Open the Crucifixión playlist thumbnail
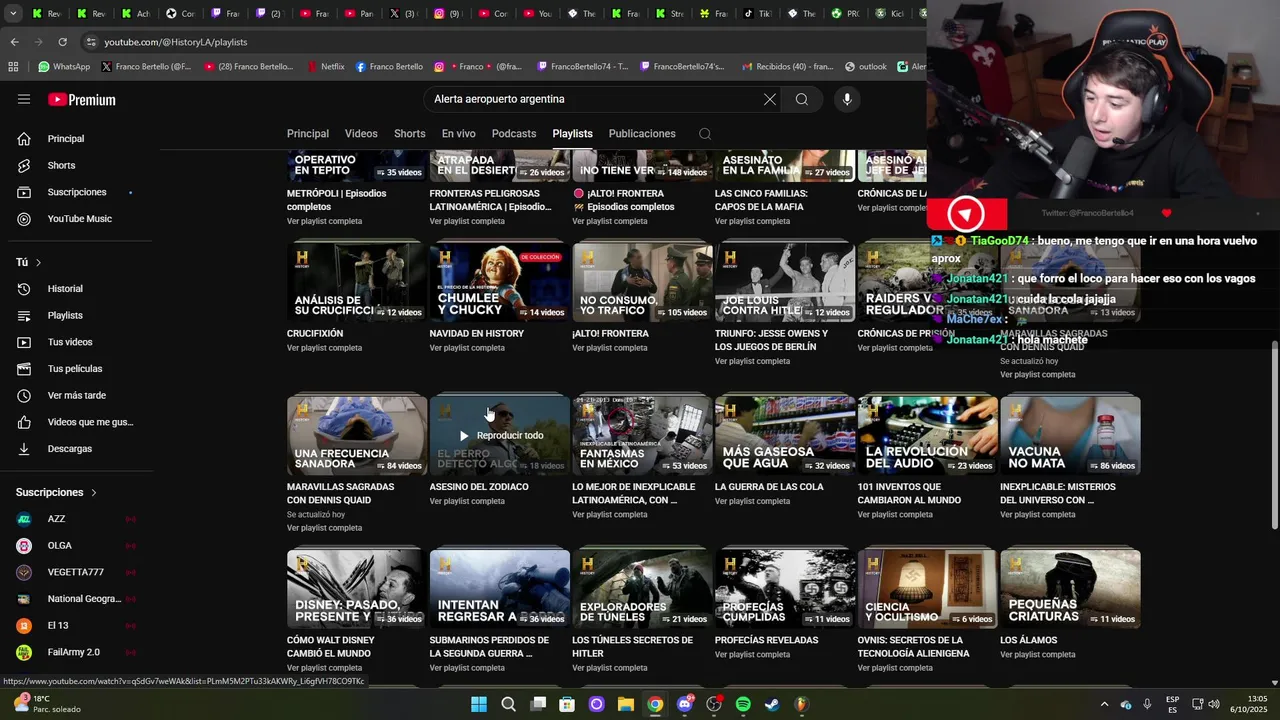 (x=357, y=282)
